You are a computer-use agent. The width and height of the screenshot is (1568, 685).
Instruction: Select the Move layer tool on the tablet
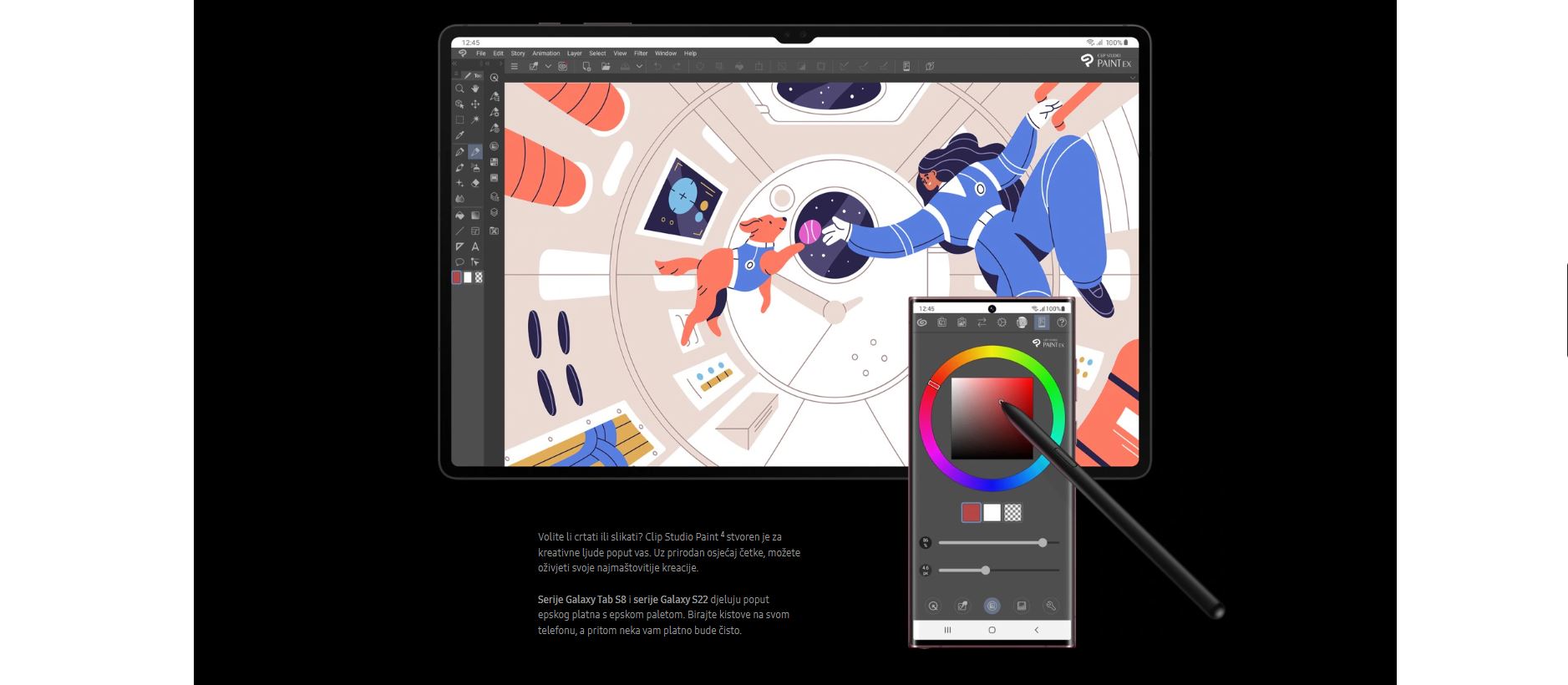(x=475, y=104)
